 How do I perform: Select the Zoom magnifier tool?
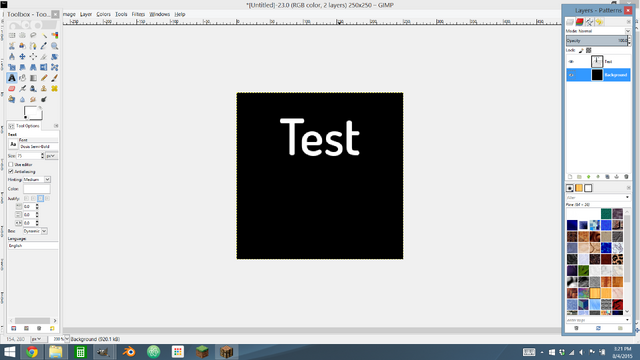coord(54,46)
